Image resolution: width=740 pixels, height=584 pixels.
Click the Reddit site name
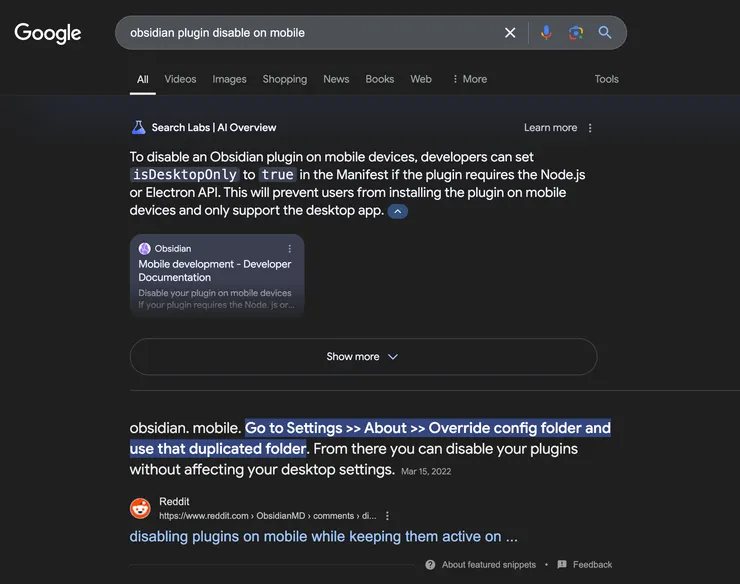pos(174,501)
